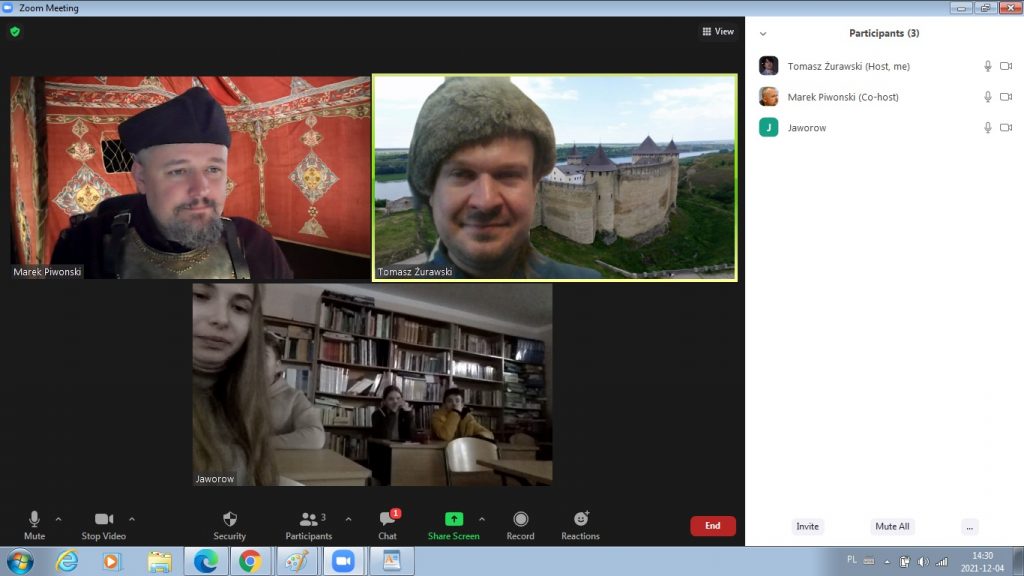Image resolution: width=1024 pixels, height=576 pixels.
Task: Click the Invite button
Action: click(807, 526)
